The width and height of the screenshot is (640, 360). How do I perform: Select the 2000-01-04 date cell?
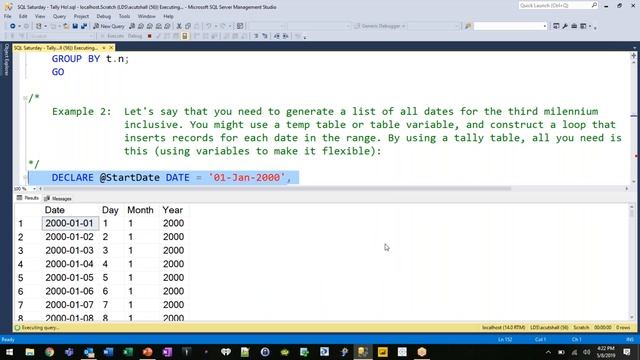coord(70,264)
